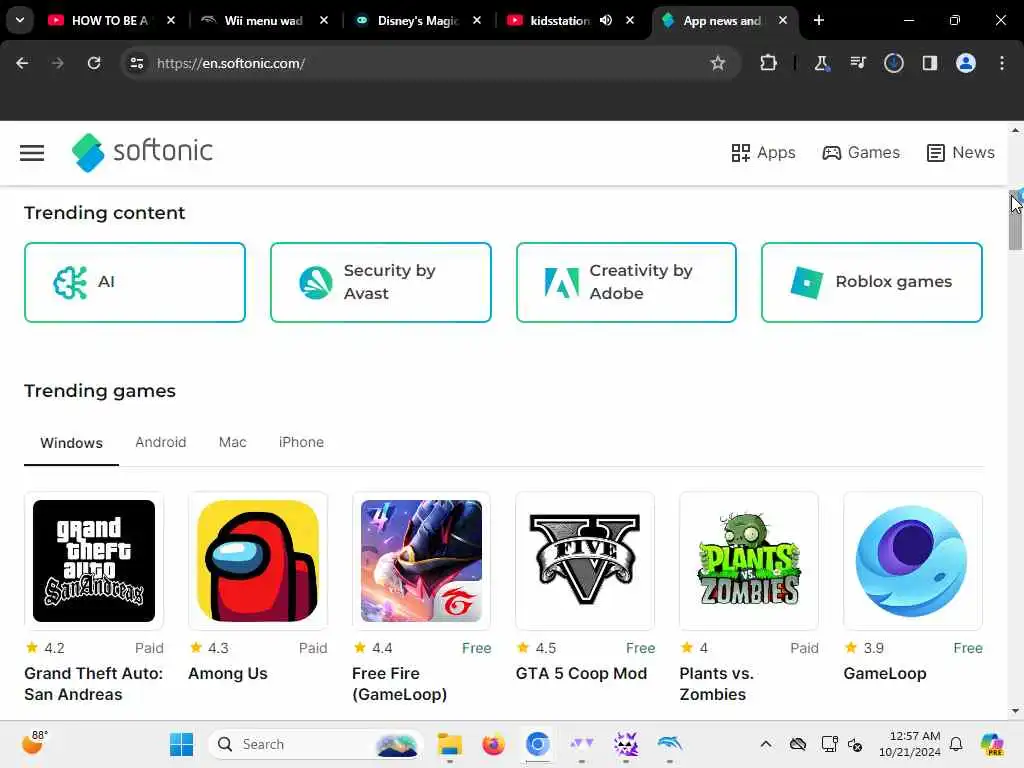Click Grand Theft Auto: San Andreas title
Viewport: 1024px width, 768px height.
pyautogui.click(x=93, y=684)
